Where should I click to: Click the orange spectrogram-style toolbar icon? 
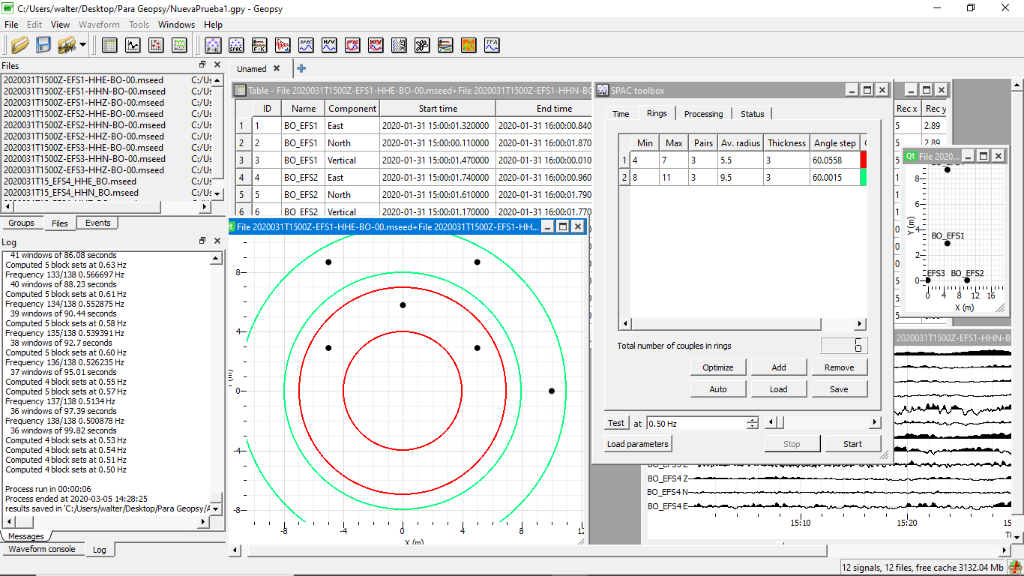tap(468, 45)
